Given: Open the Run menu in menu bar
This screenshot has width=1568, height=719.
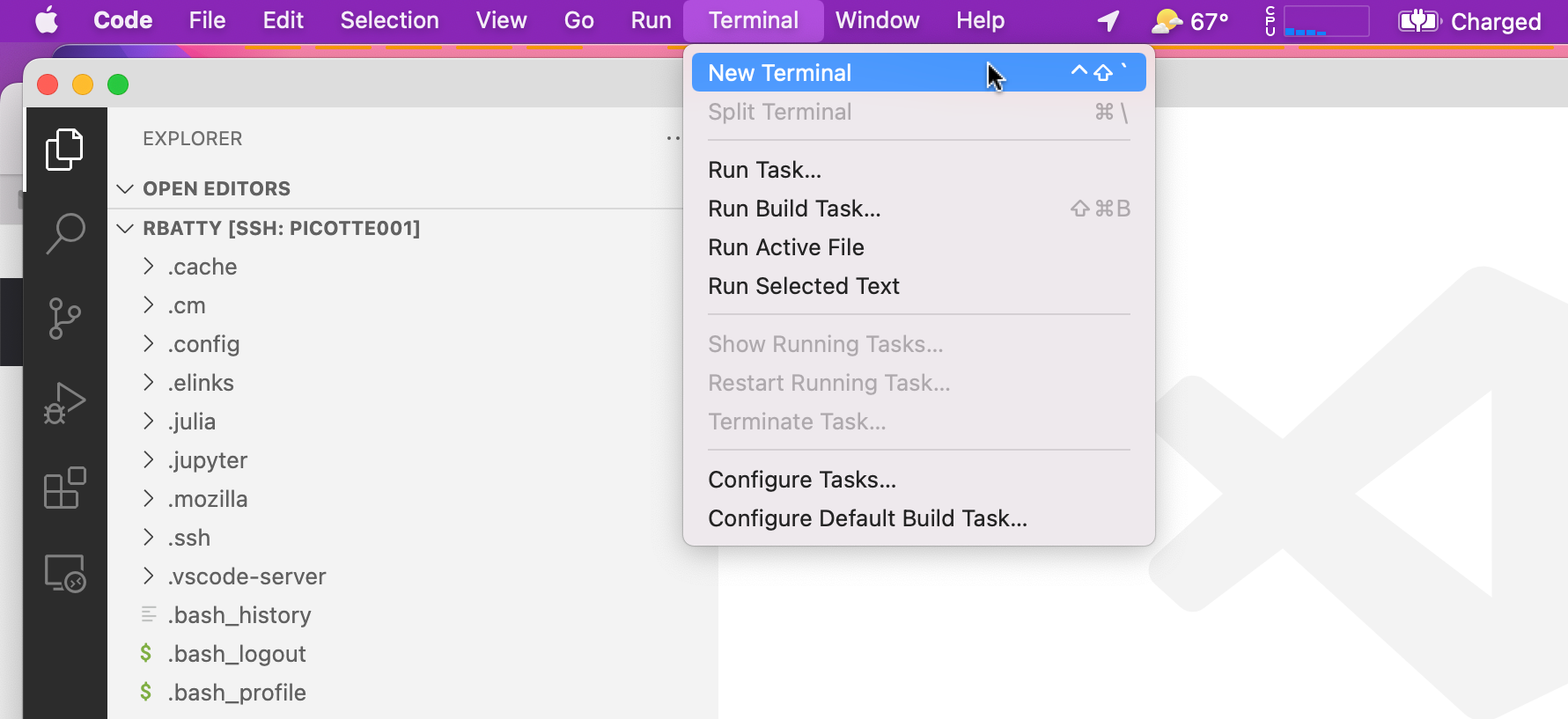Looking at the screenshot, I should 651,20.
